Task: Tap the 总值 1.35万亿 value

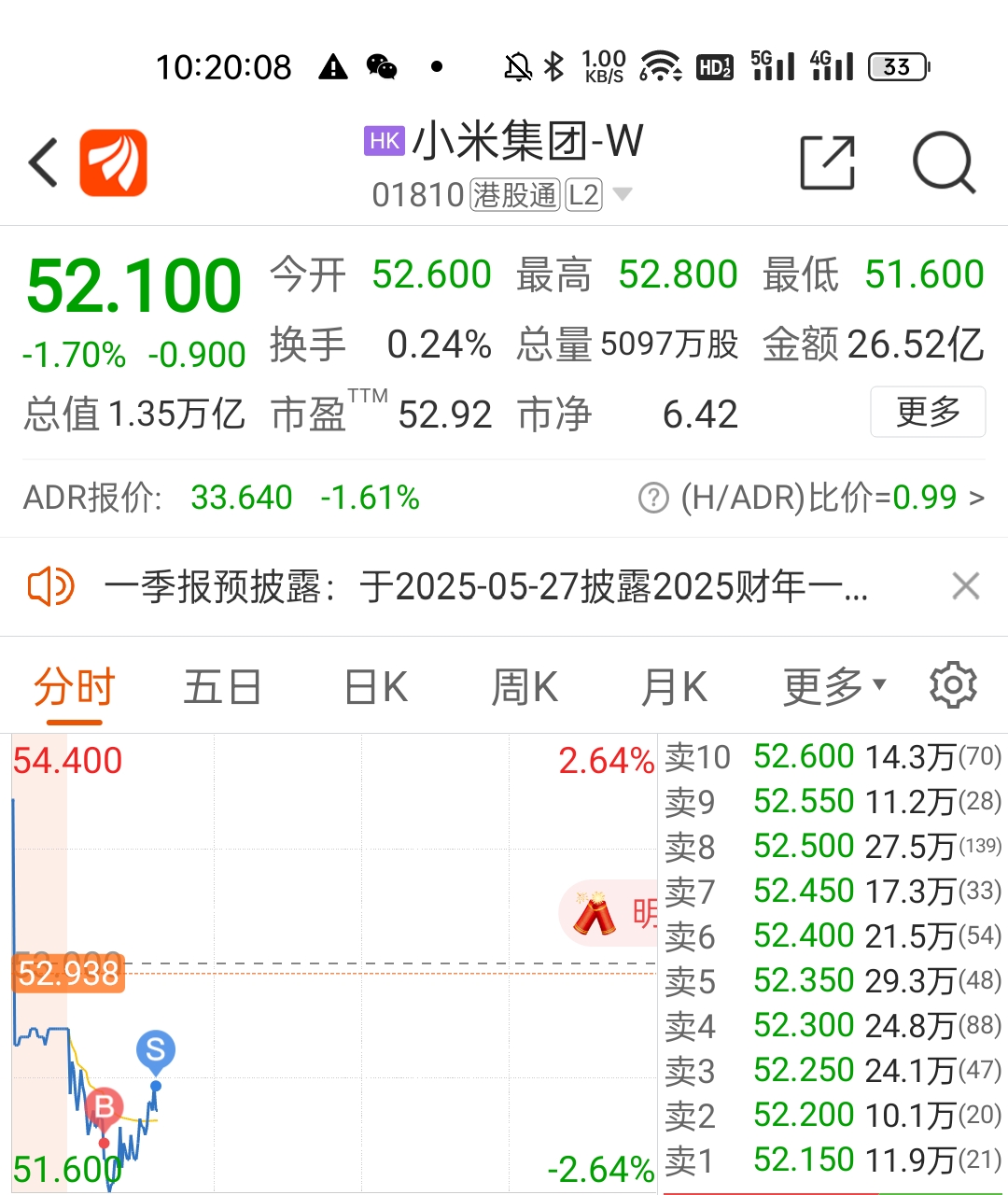Action: click(176, 414)
